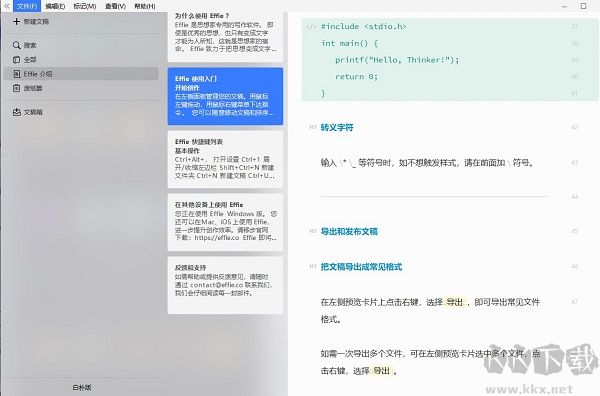Open the 文件(F) menu

coord(27,6)
